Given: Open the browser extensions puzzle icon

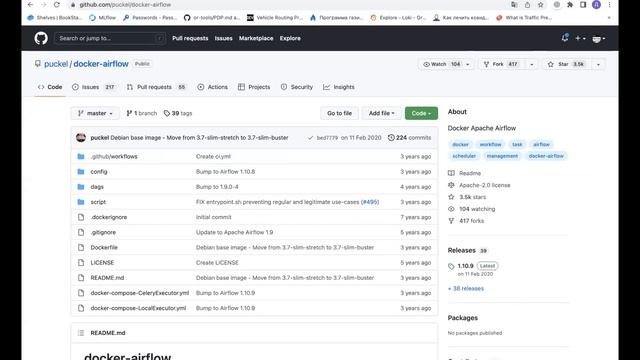Looking at the screenshot, I should 570,4.
